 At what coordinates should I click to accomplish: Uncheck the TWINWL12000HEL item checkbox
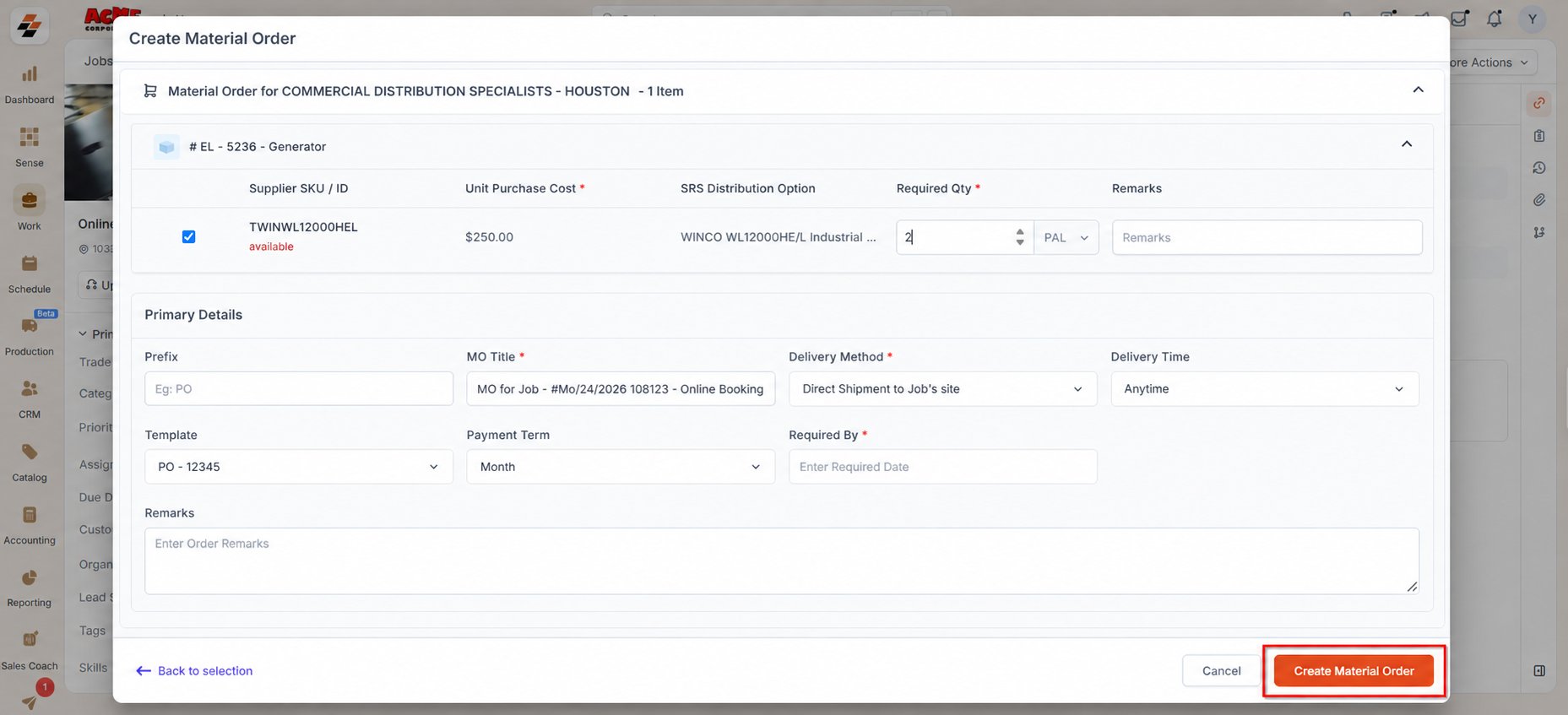pyautogui.click(x=188, y=237)
